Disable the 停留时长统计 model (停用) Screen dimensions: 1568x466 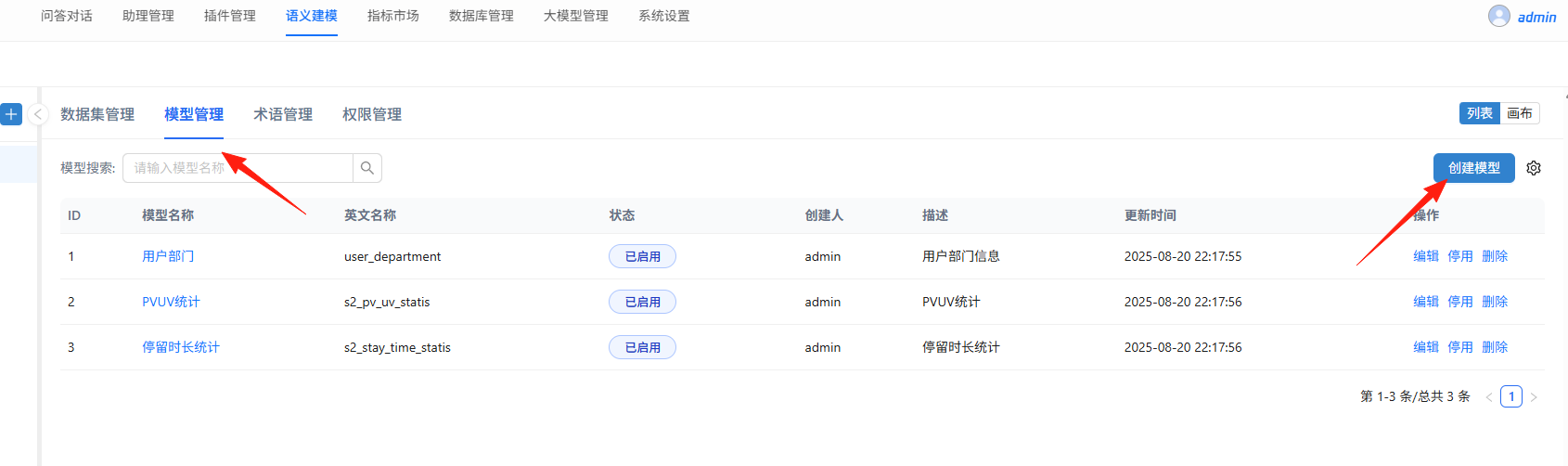1460,347
